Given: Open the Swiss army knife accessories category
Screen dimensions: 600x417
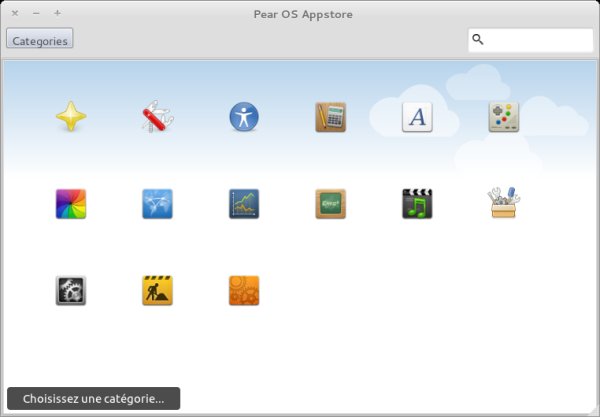Looking at the screenshot, I should (158, 117).
